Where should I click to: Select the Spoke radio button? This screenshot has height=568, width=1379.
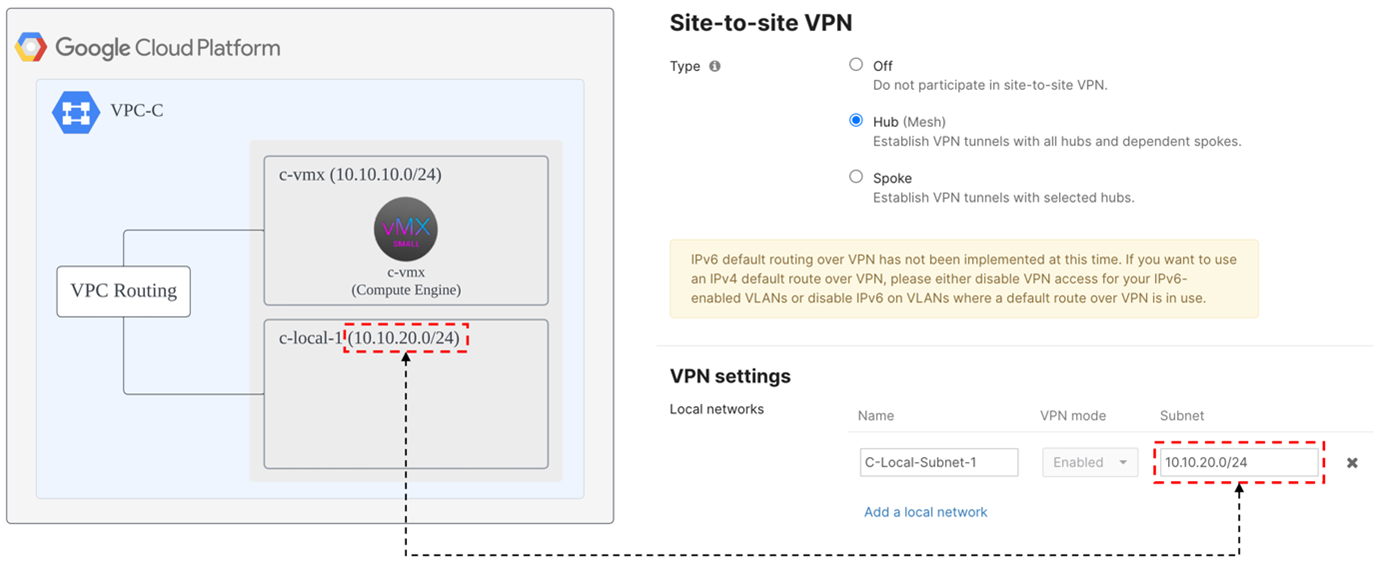pyautogui.click(x=856, y=177)
